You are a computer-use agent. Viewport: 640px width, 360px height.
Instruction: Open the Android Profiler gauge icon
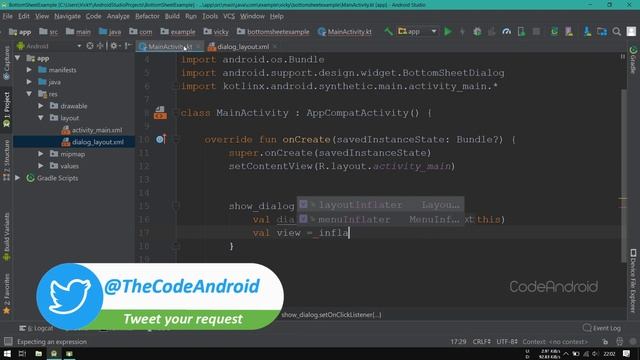tap(507, 31)
